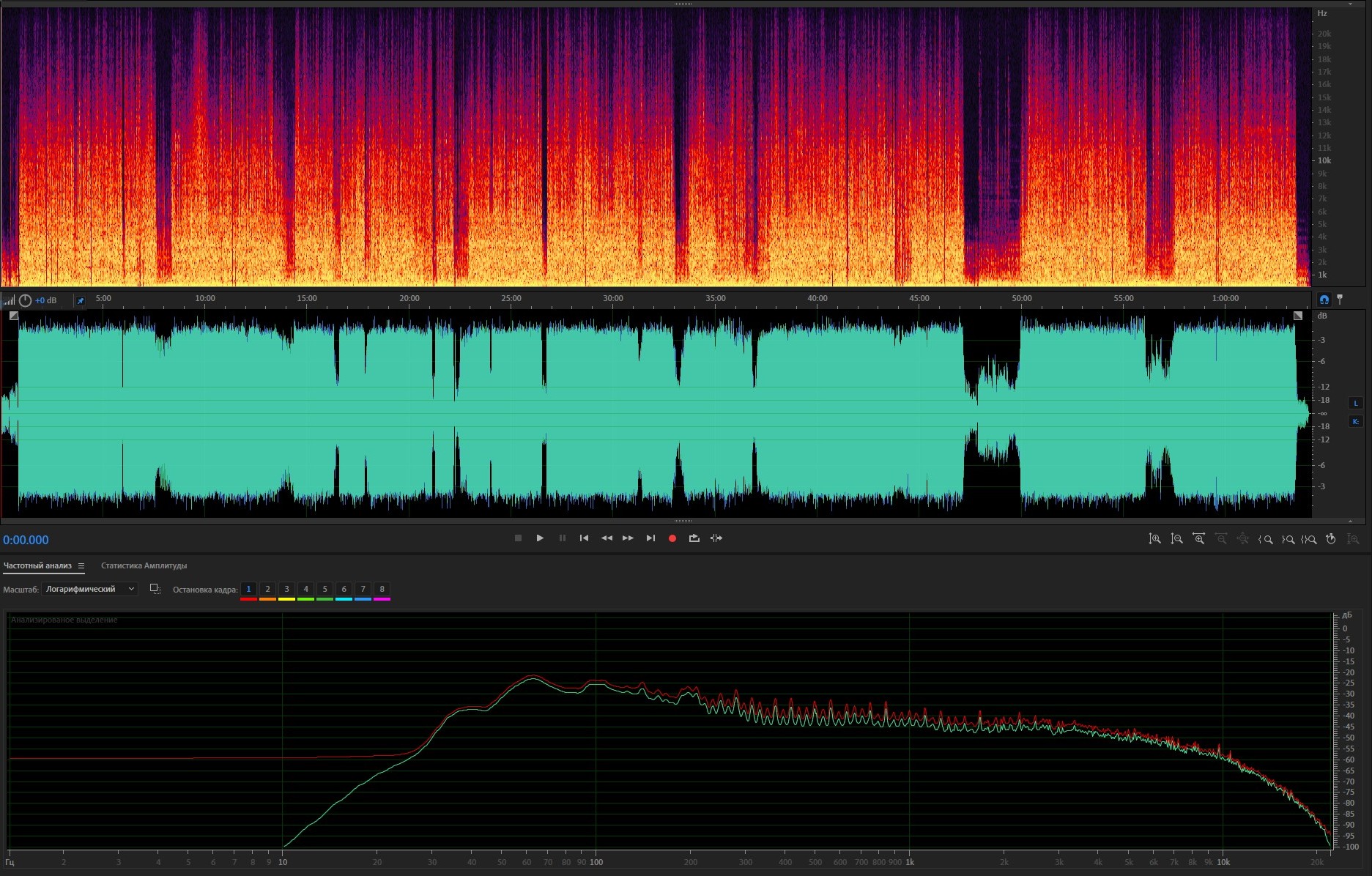Screen dimensions: 1372x876
Task: Click zoom to in-point icon
Action: (1265, 539)
